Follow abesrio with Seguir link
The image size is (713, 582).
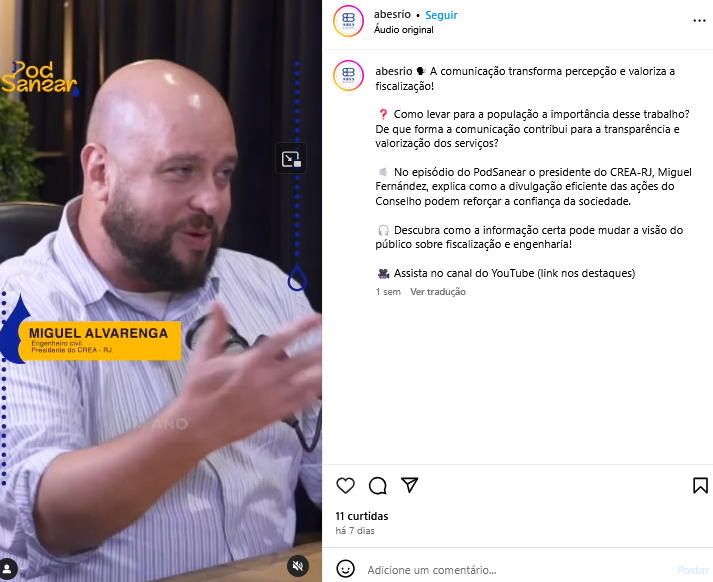click(x=441, y=15)
